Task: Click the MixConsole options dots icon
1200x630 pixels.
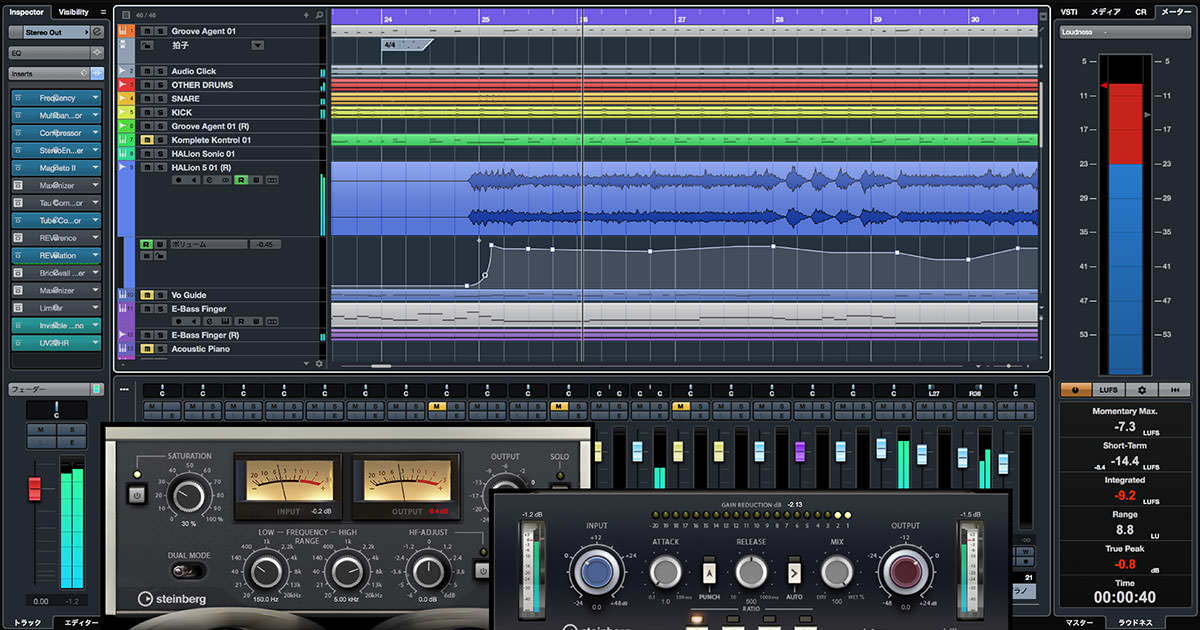Action: pos(124,389)
